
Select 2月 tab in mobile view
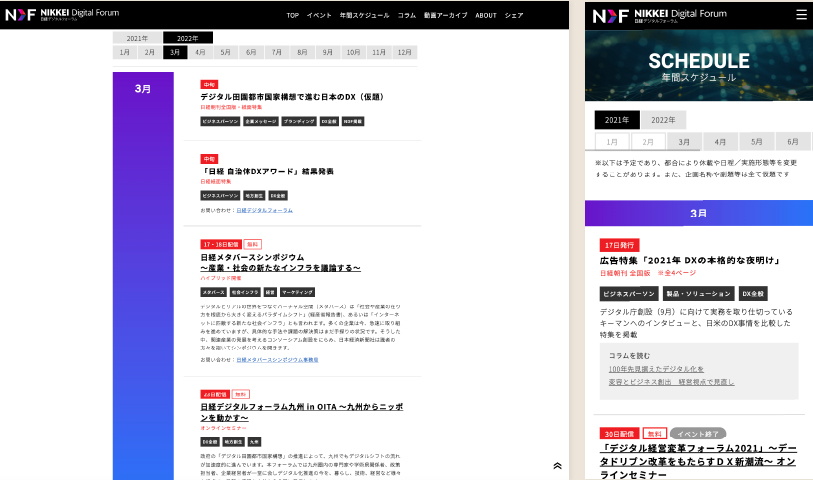pos(648,142)
